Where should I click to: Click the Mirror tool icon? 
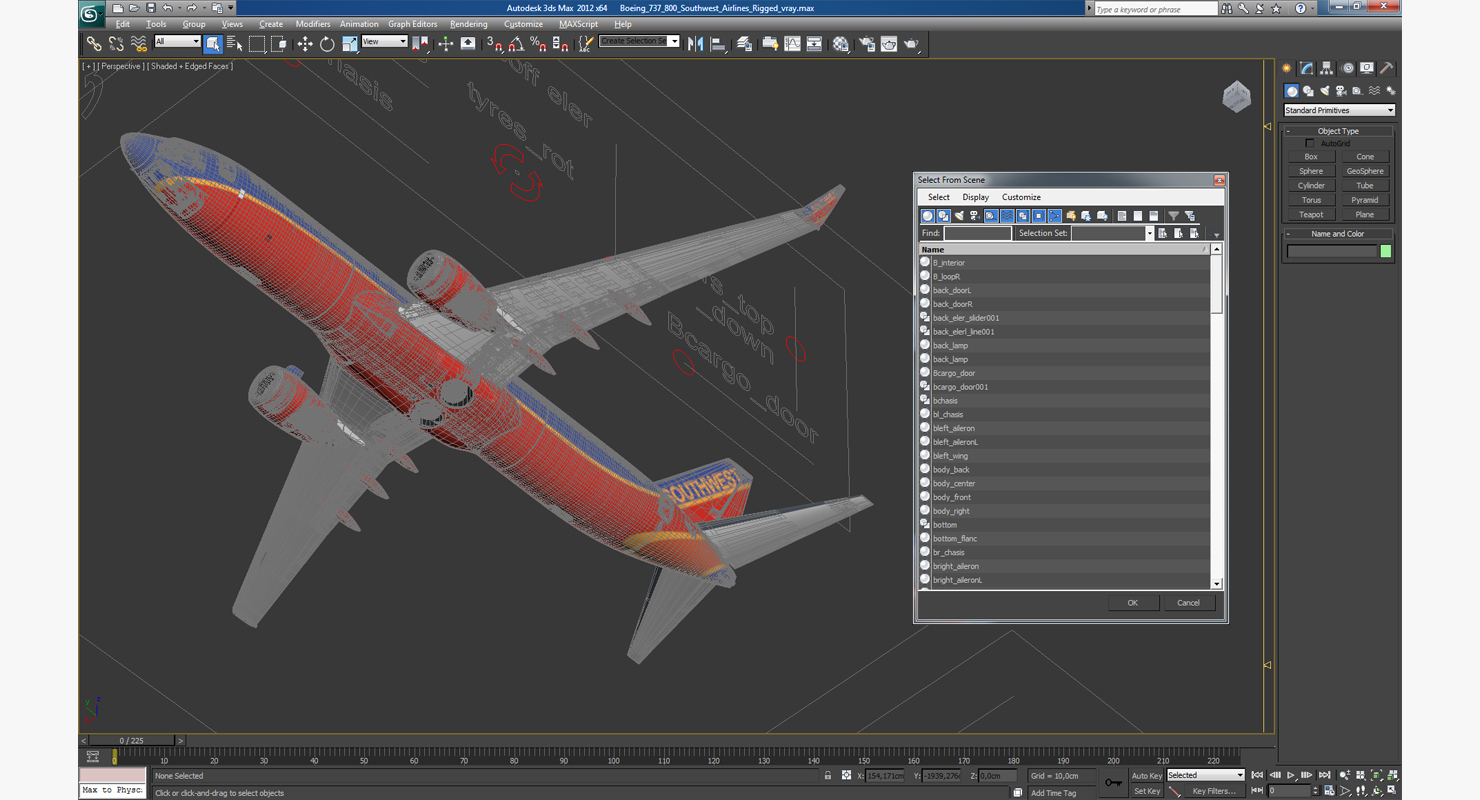[695, 43]
